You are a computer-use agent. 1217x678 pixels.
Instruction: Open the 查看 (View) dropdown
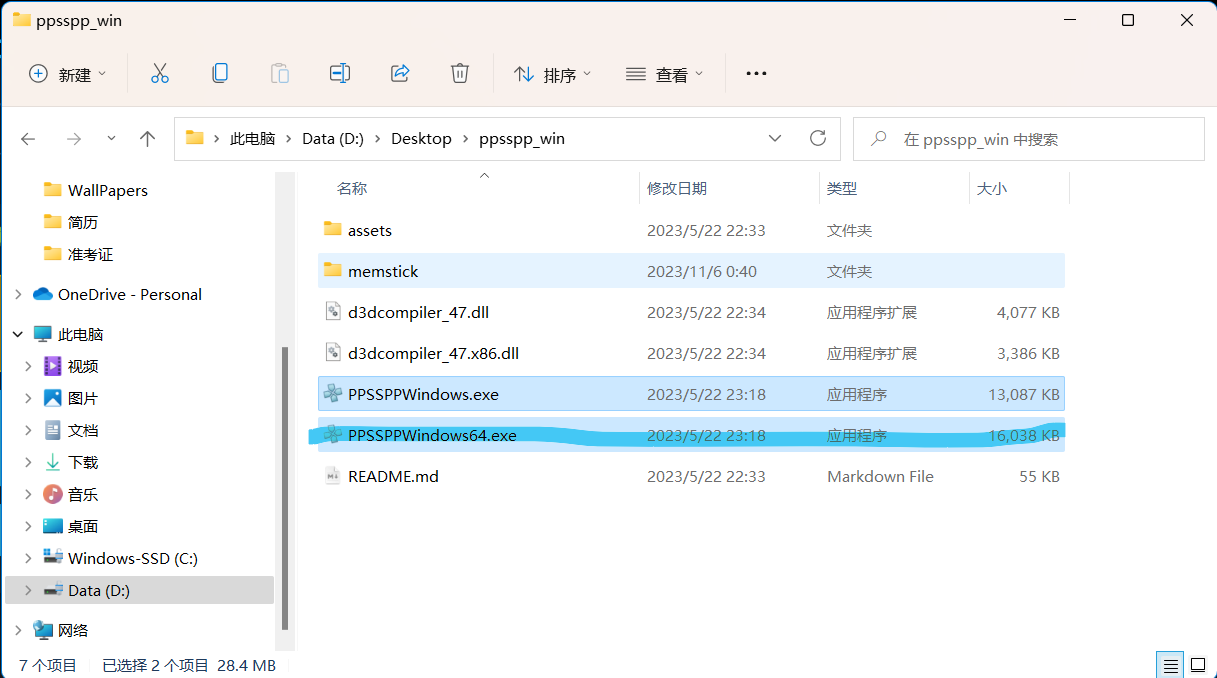(664, 74)
